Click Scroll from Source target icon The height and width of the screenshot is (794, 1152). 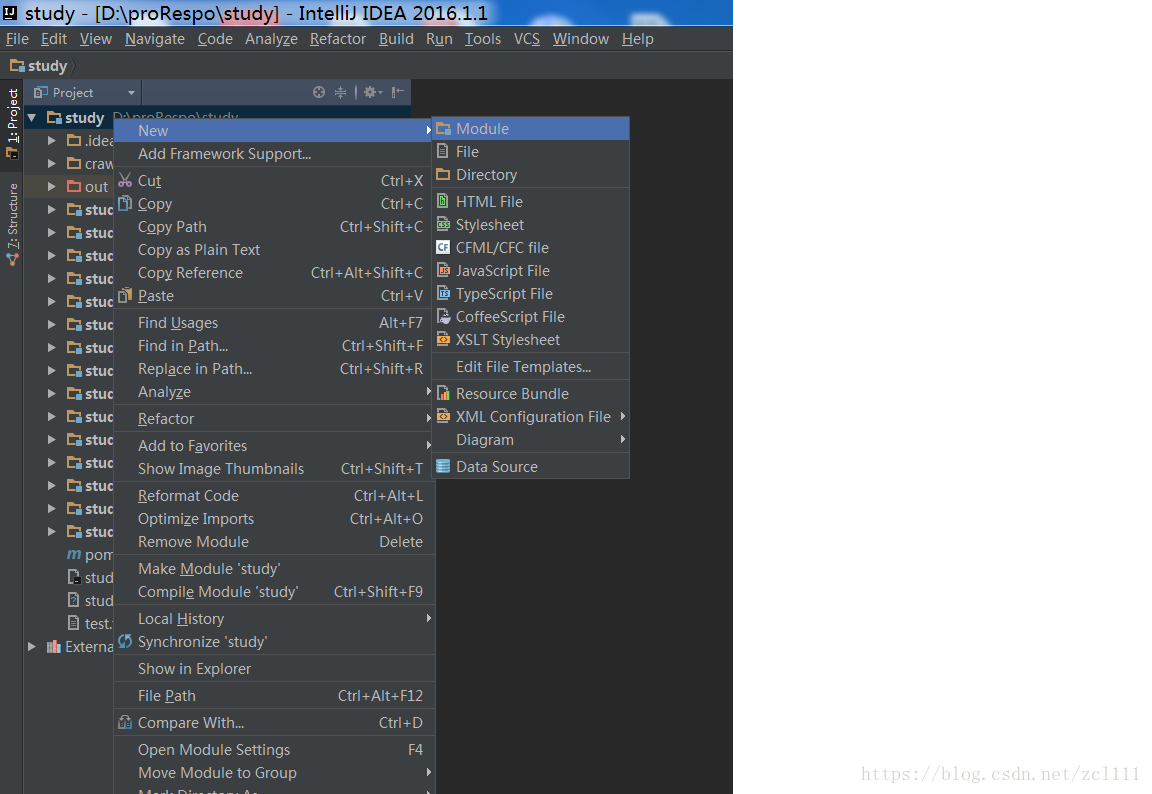pos(319,92)
